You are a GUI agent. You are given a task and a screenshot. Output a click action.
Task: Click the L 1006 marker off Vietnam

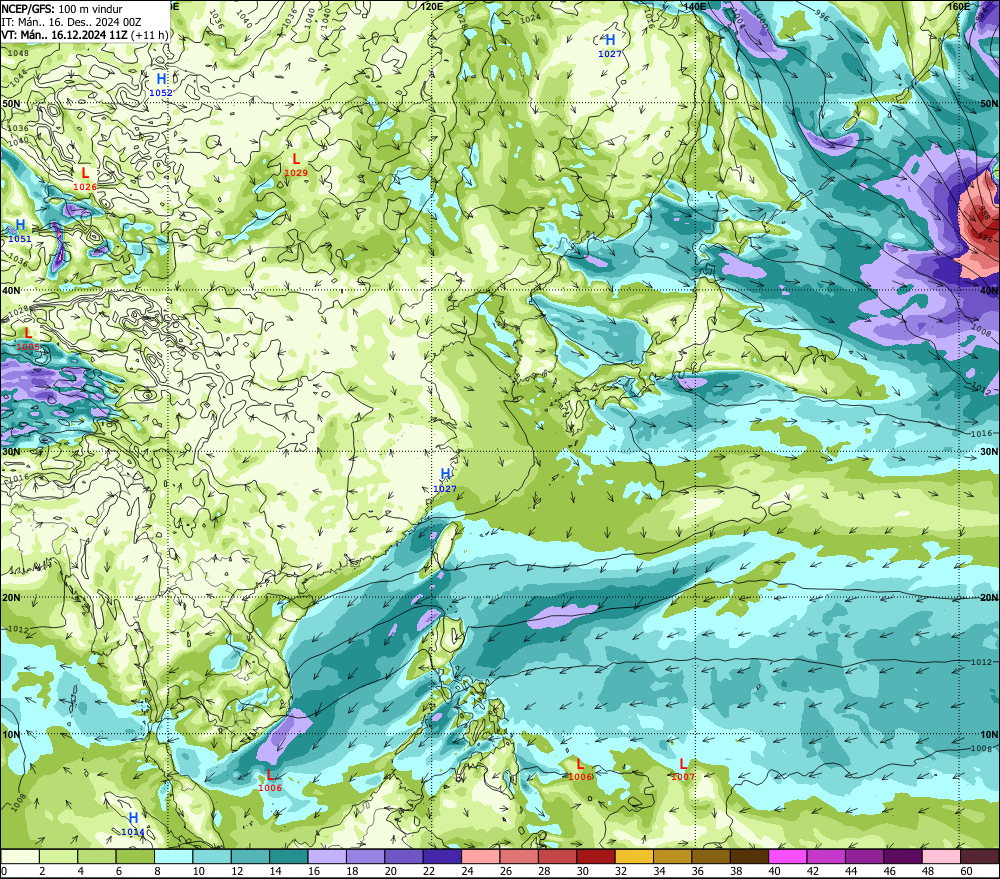(x=270, y=780)
